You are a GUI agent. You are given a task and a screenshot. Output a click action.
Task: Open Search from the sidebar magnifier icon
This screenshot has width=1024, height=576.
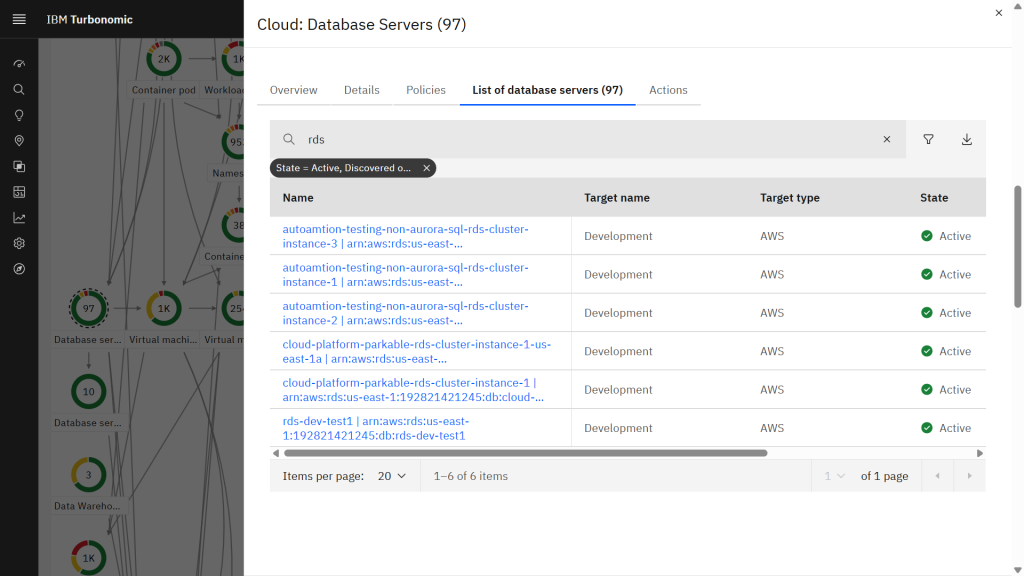[x=19, y=89]
